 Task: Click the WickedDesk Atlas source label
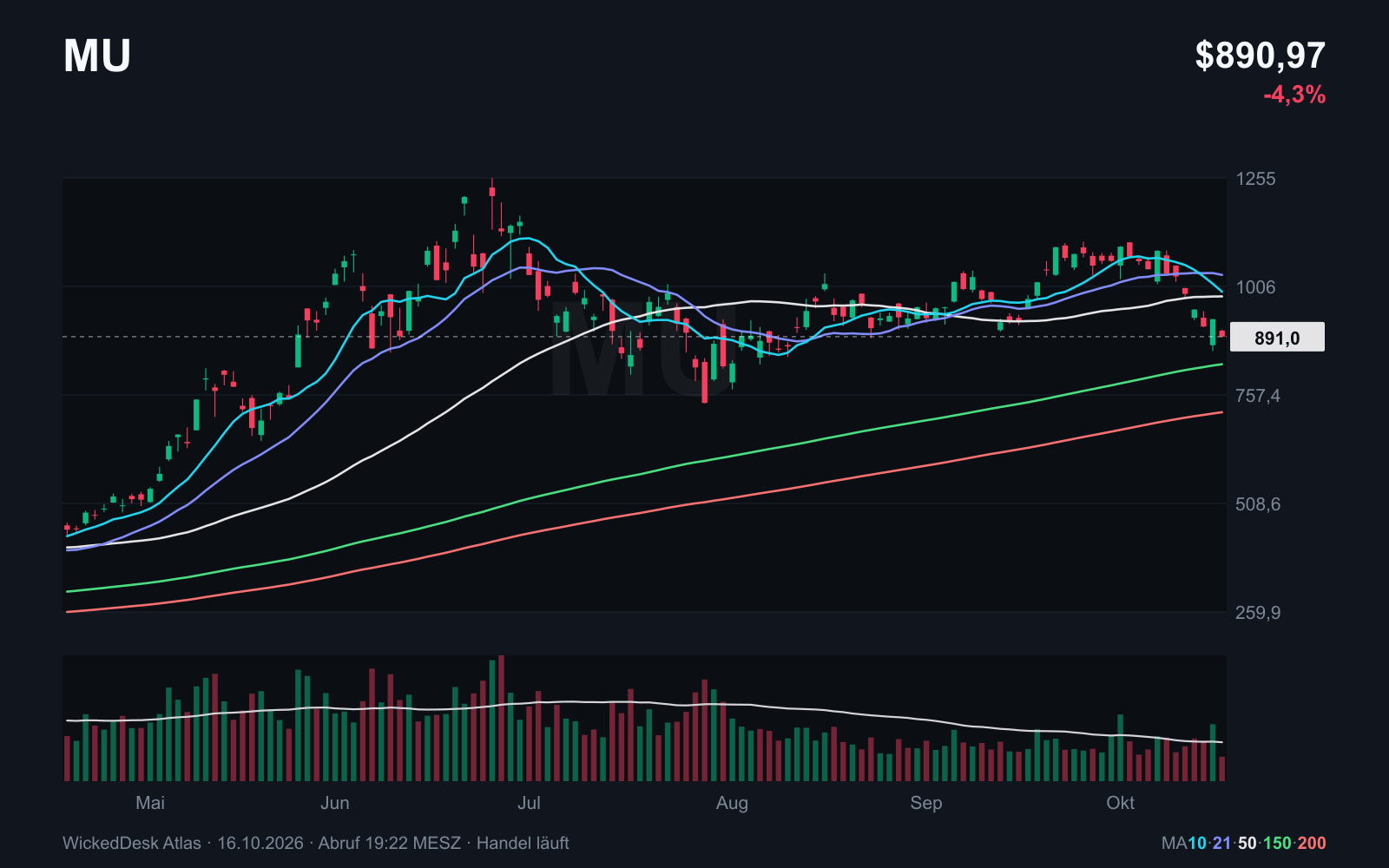pyautogui.click(x=132, y=843)
